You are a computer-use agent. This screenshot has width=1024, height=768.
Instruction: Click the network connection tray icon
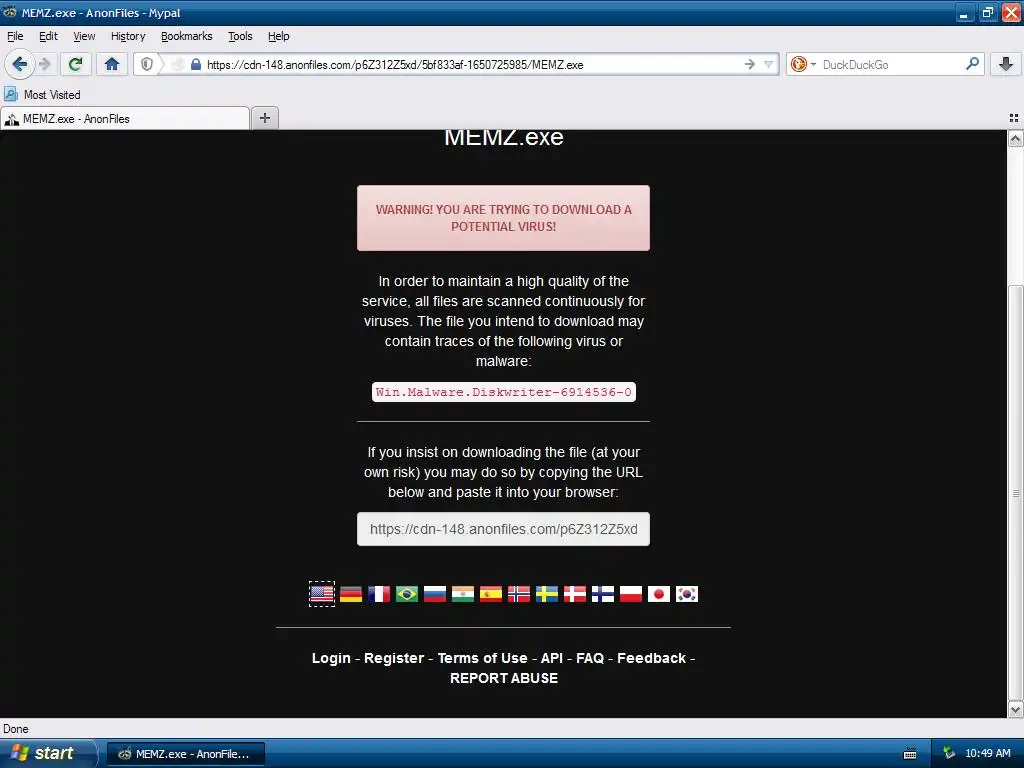[949, 753]
